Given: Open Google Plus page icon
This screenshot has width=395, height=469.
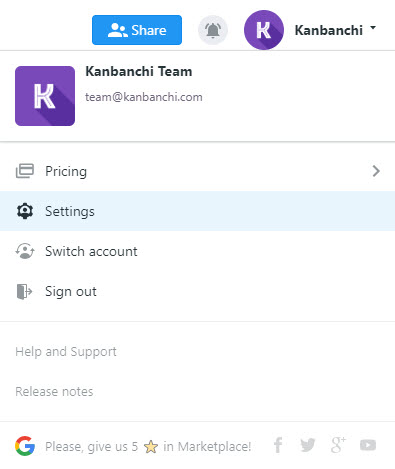Looking at the screenshot, I should [x=338, y=445].
